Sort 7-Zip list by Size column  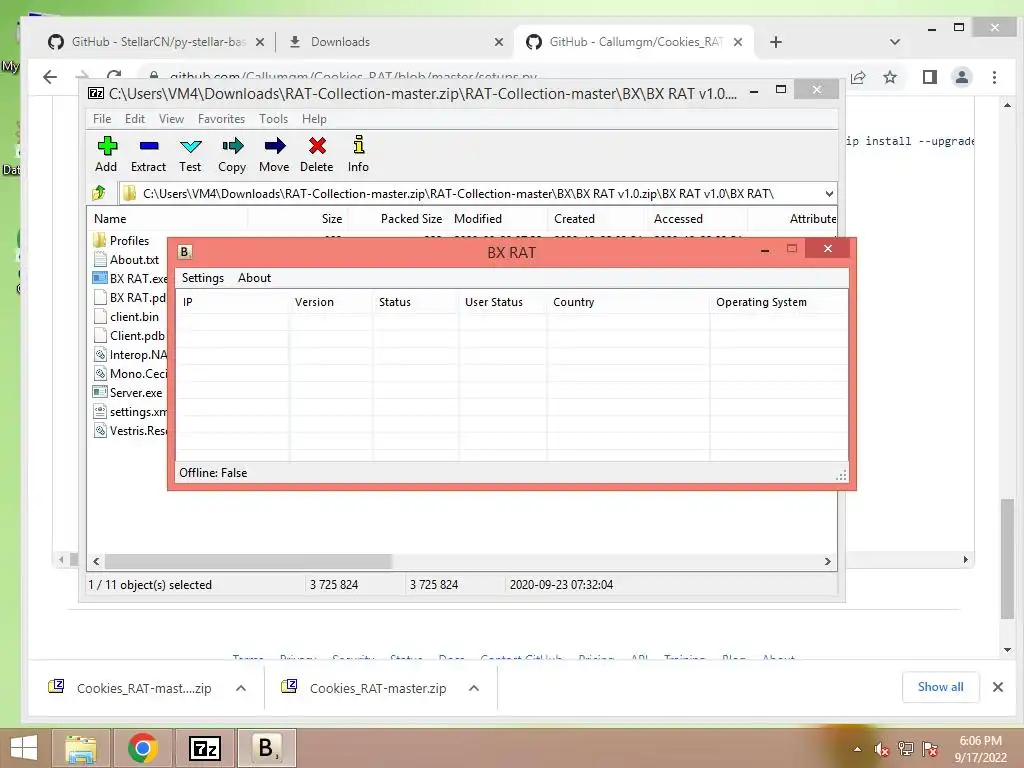297,219
